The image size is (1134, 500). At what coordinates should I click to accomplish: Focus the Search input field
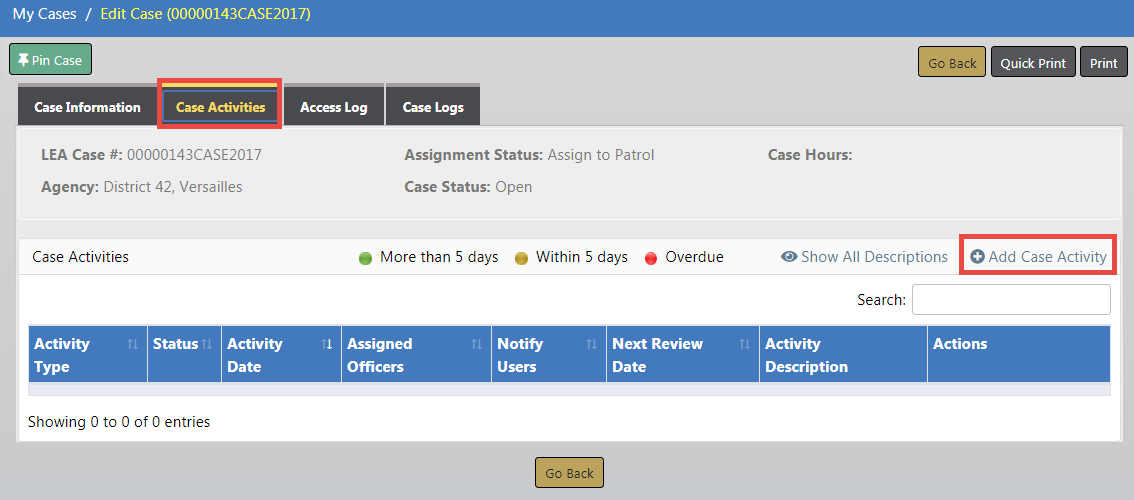pos(1010,299)
